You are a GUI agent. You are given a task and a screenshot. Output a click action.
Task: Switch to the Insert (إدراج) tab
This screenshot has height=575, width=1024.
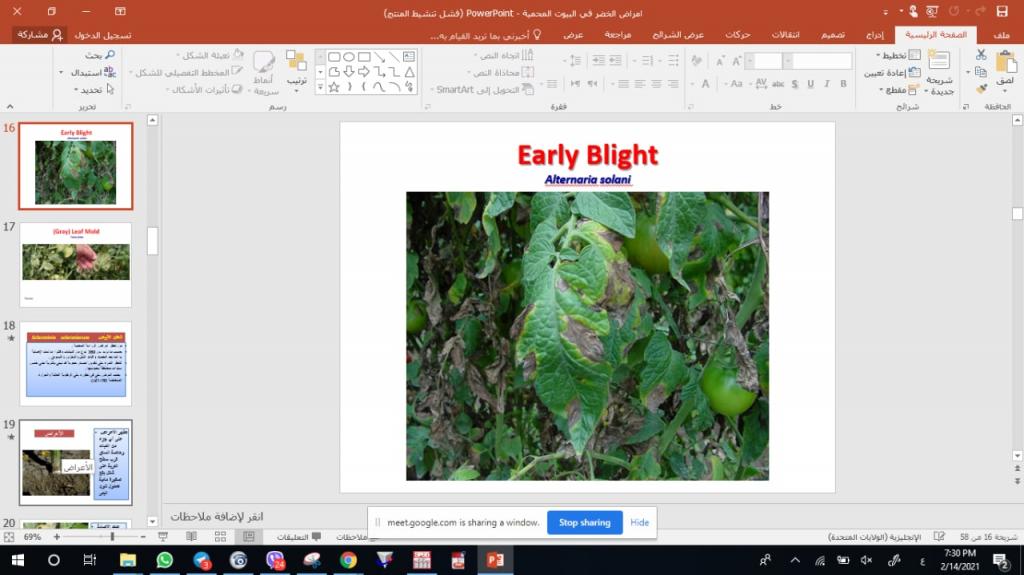click(x=874, y=34)
